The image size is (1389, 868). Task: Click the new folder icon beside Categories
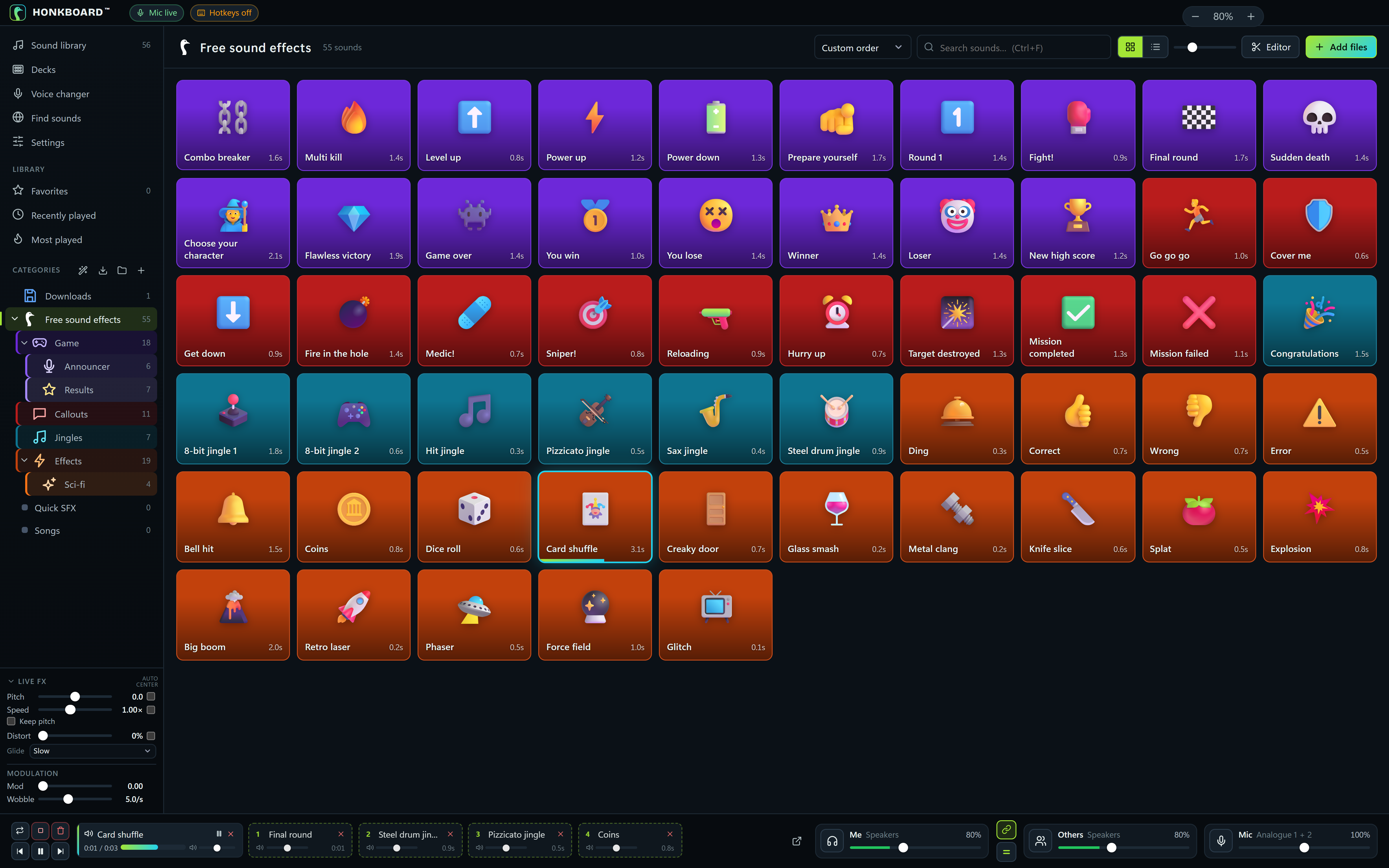tap(122, 271)
